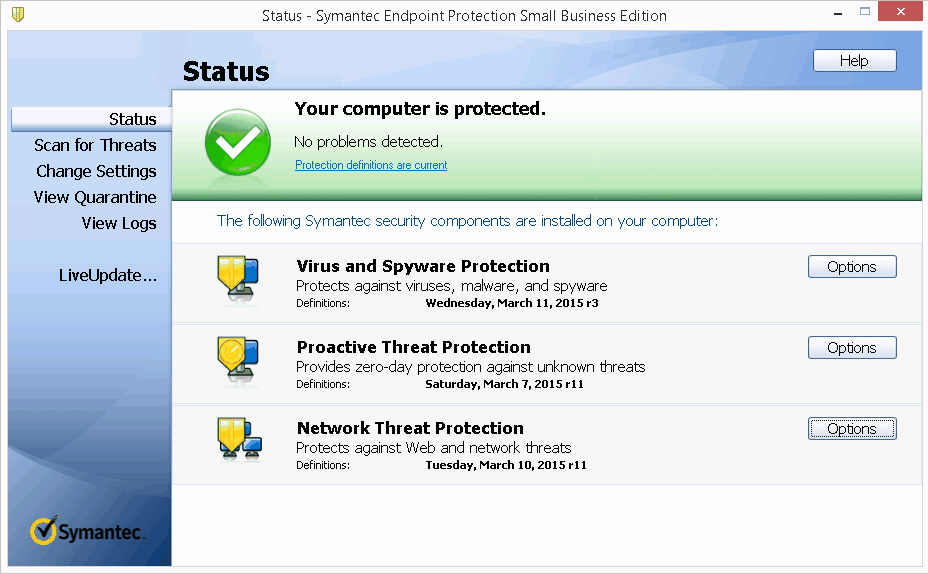Screen dimensions: 928x574
Task: Click the Help button
Action: 854,61
